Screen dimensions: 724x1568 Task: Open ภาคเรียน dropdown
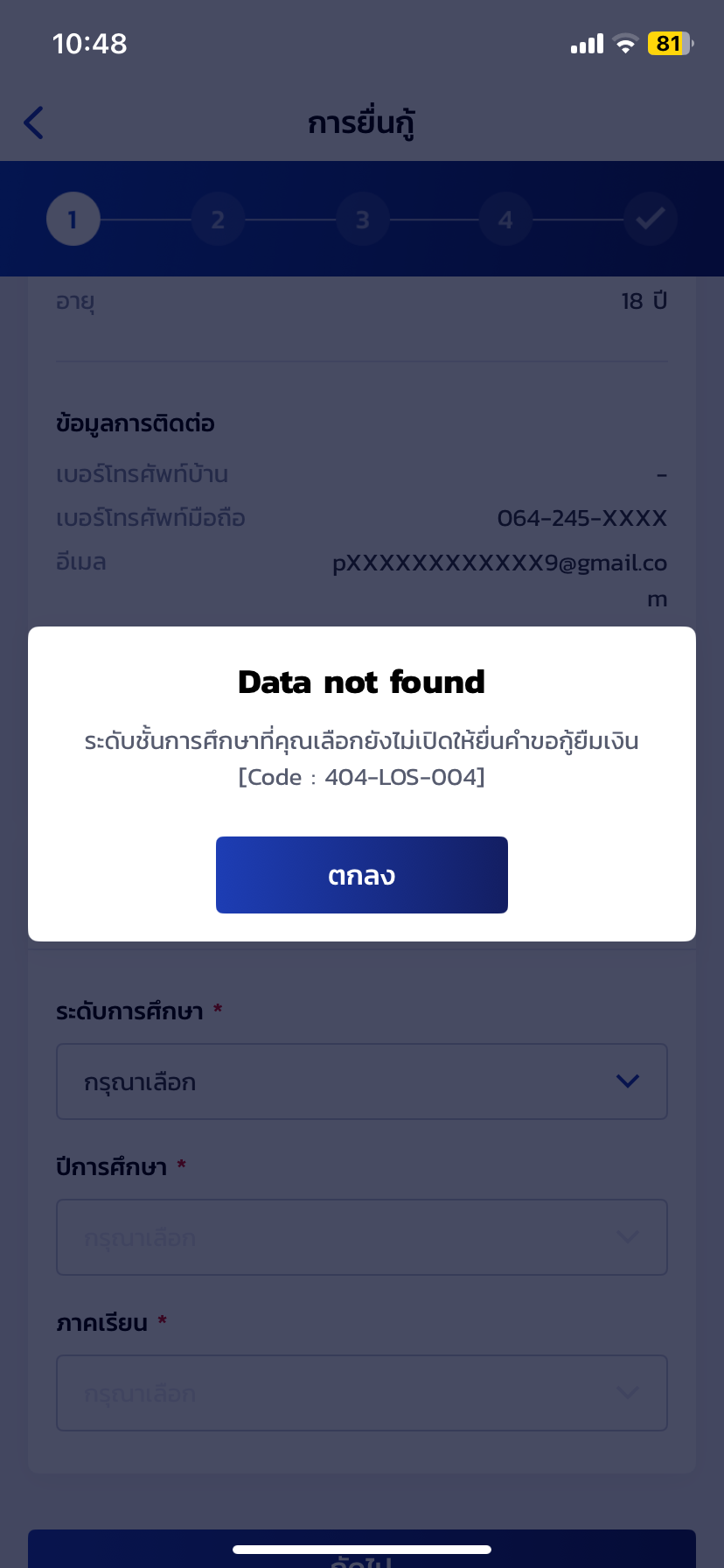[362, 1393]
